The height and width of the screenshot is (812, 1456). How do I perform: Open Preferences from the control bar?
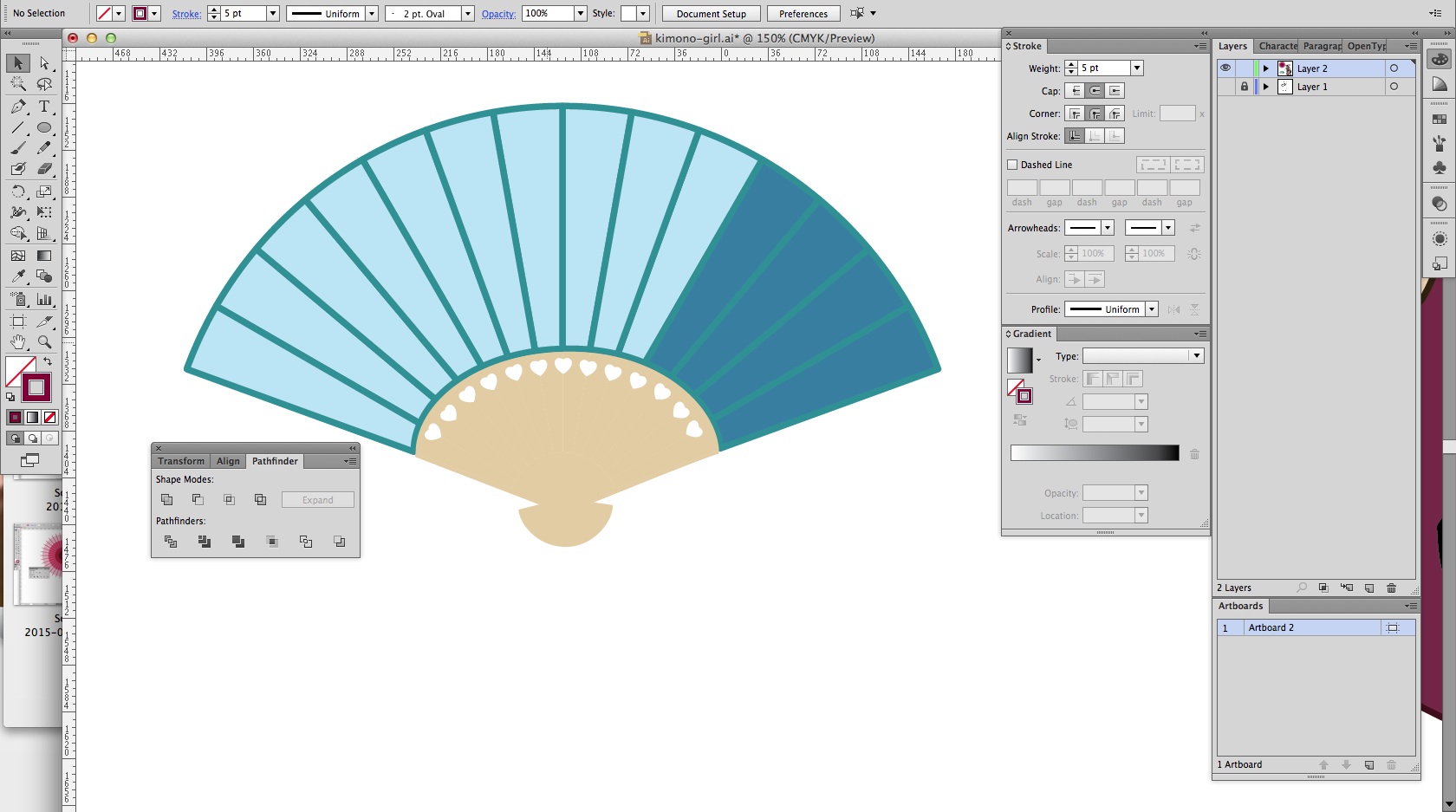pyautogui.click(x=803, y=14)
